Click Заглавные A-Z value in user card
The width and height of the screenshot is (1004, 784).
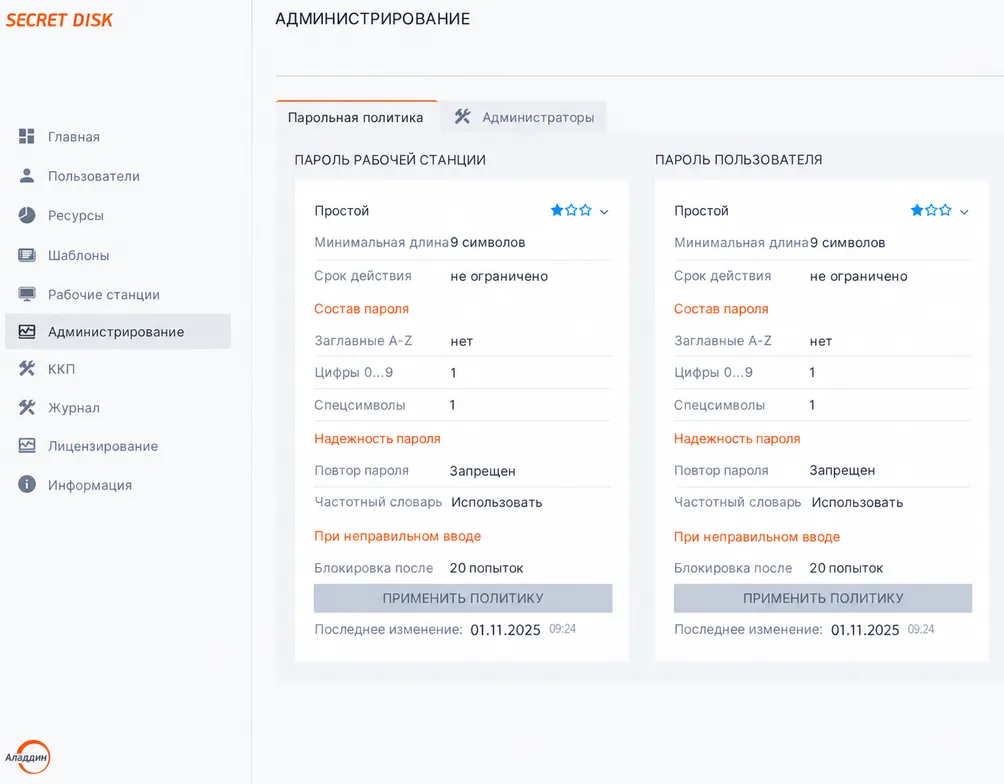[x=820, y=341]
